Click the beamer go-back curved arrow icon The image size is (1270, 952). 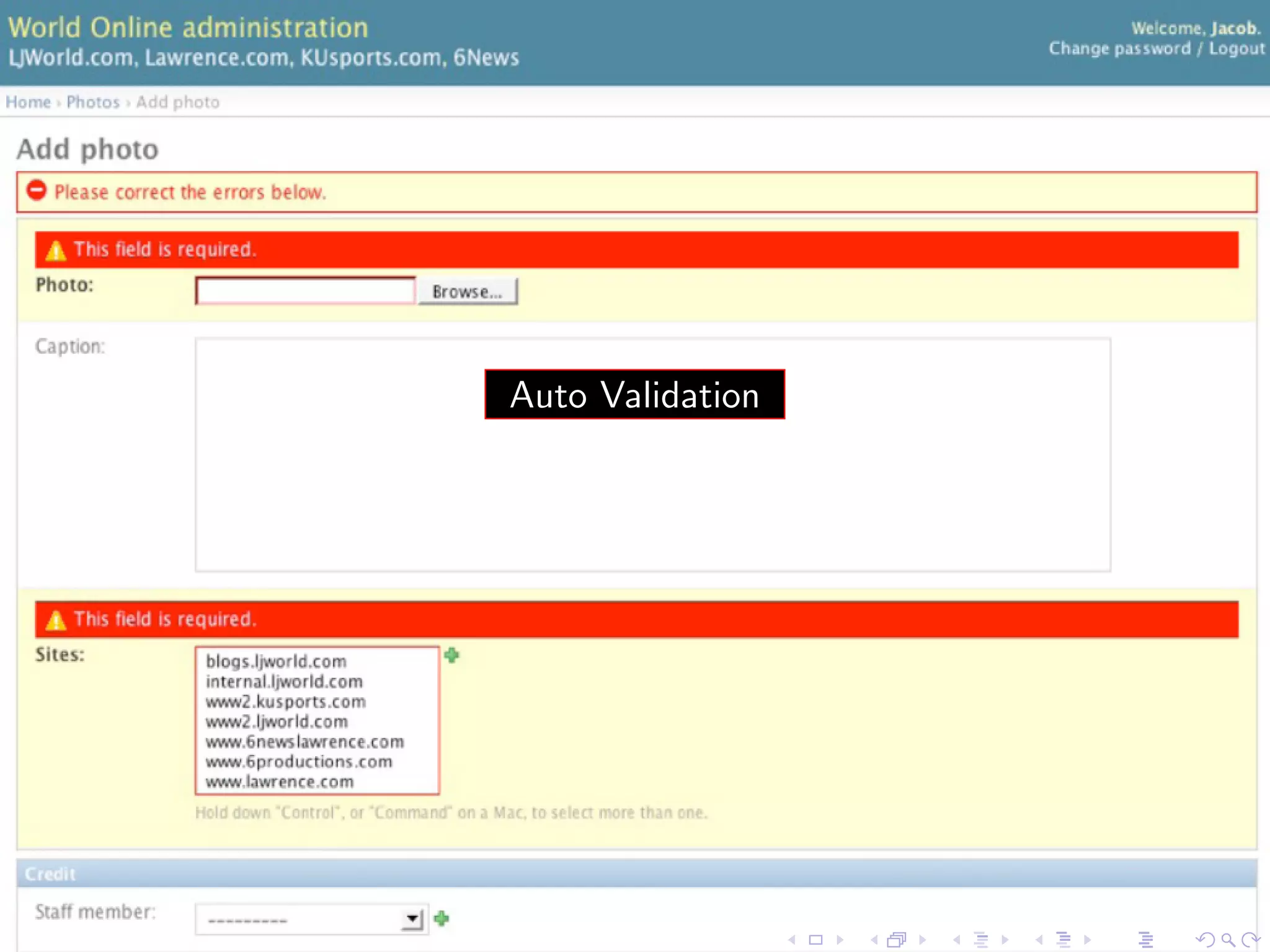[x=1204, y=940]
